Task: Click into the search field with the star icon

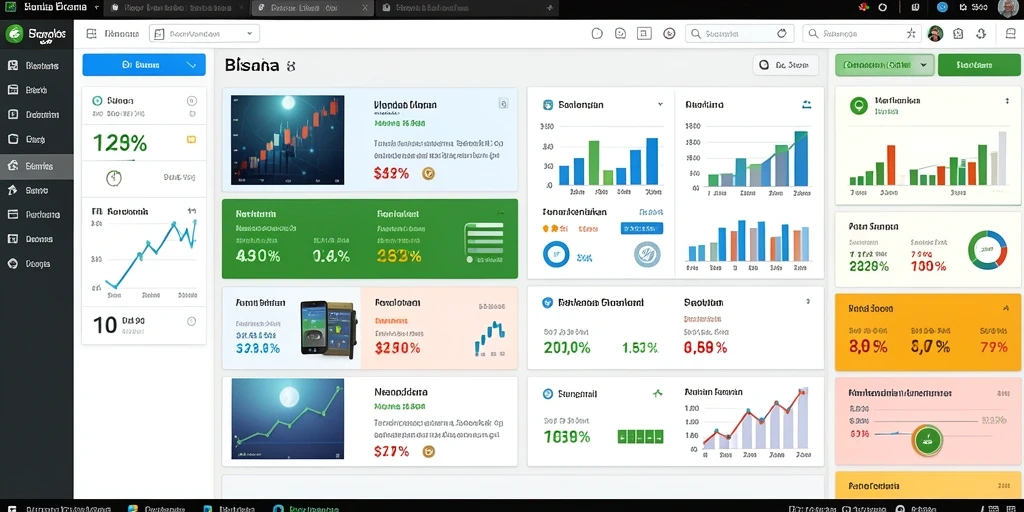Action: pyautogui.click(x=863, y=34)
